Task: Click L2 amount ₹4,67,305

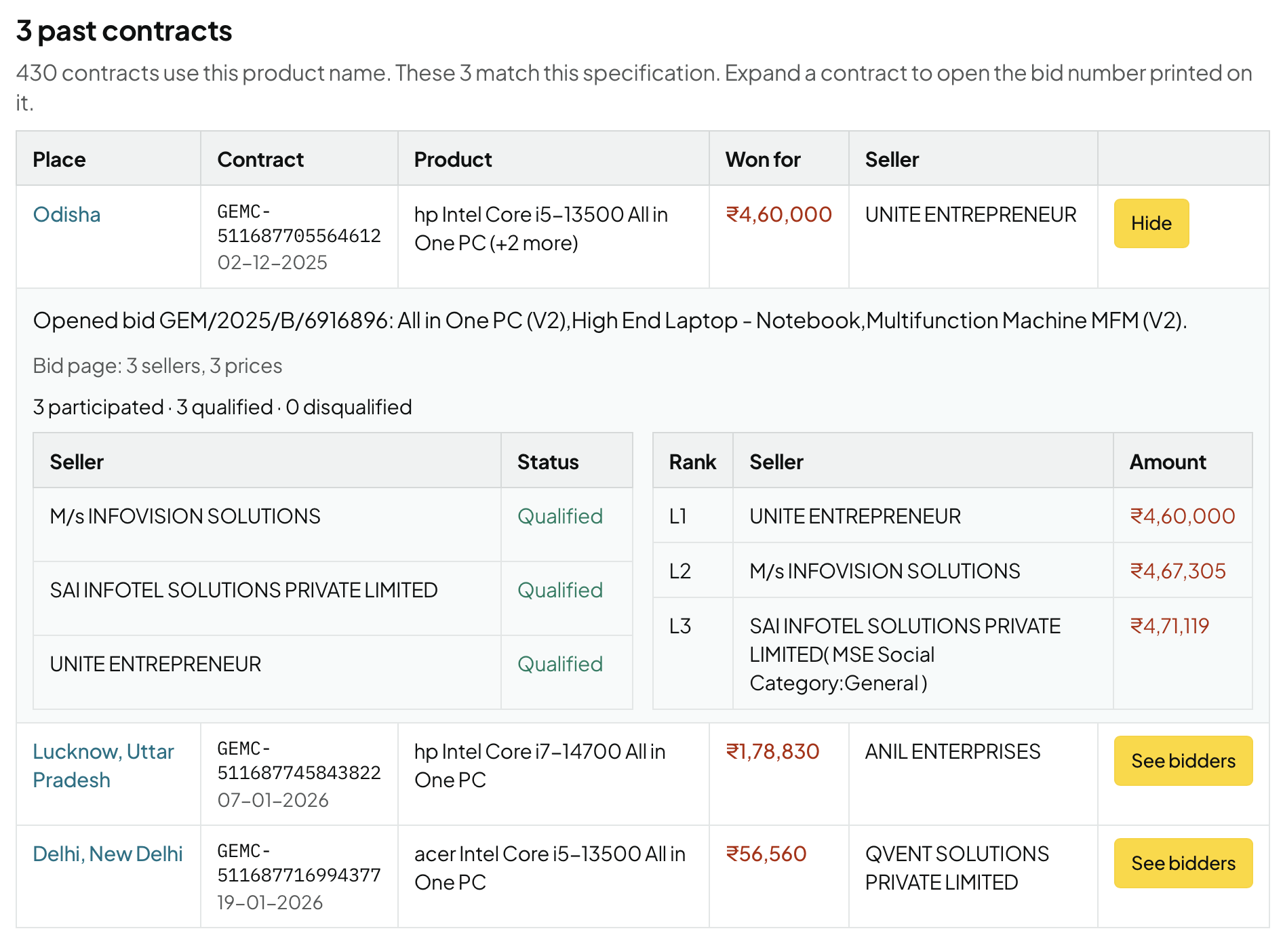Action: click(x=1178, y=571)
